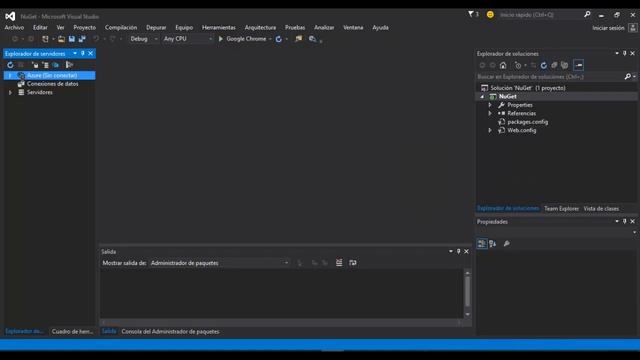Select packages.config file

click(527, 122)
